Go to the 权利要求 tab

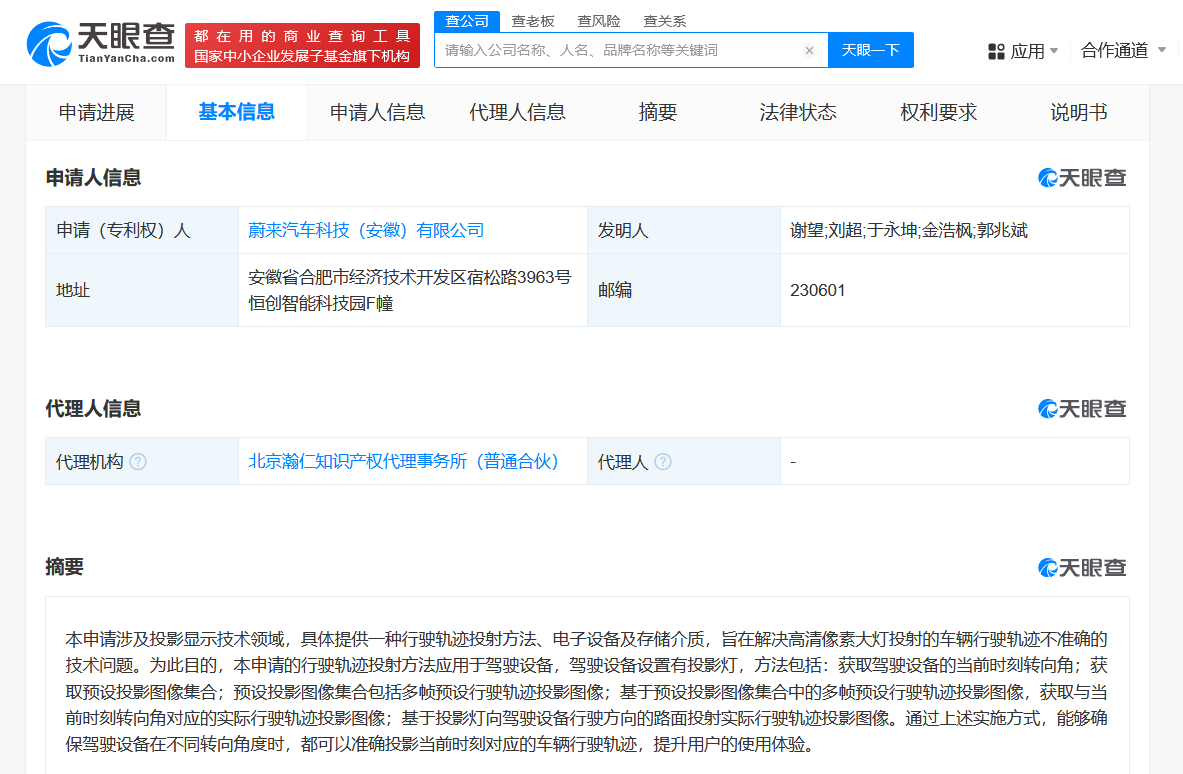pos(938,113)
